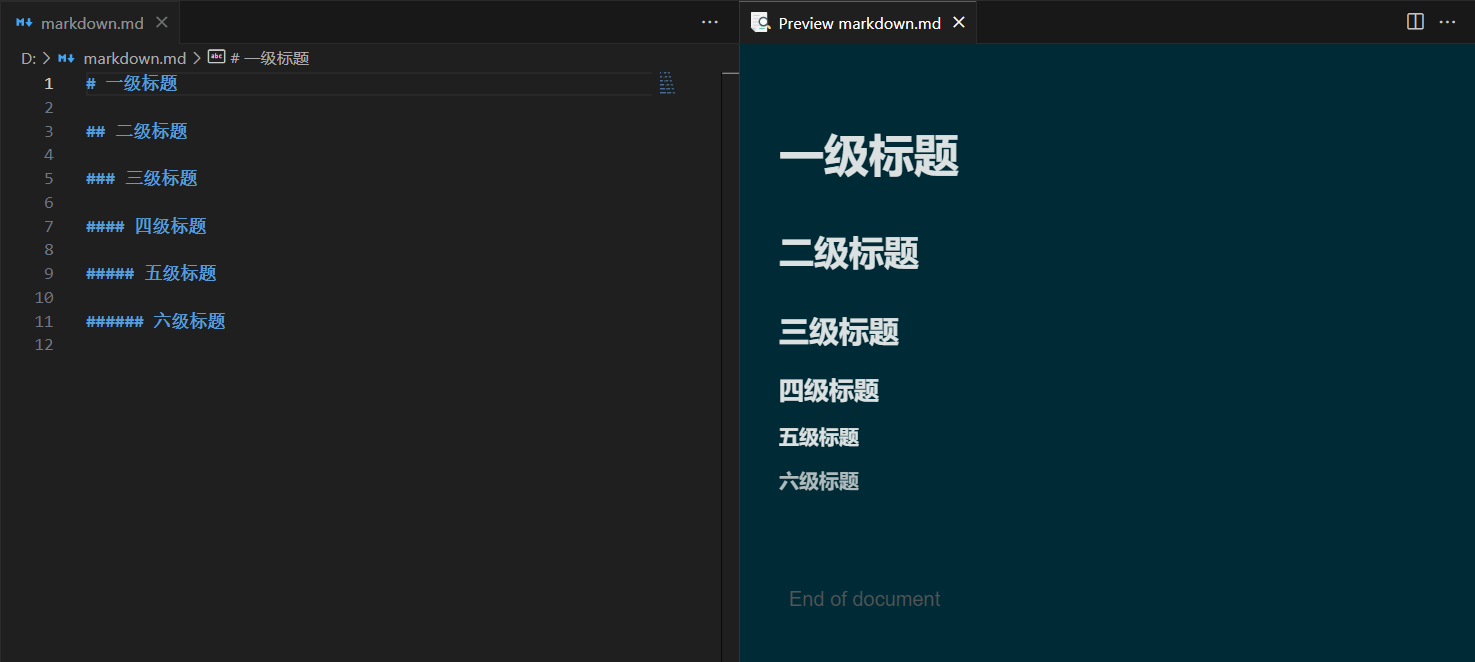Click the '一级标题' heading in the preview
Viewport: 1475px width, 662px height.
(868, 157)
